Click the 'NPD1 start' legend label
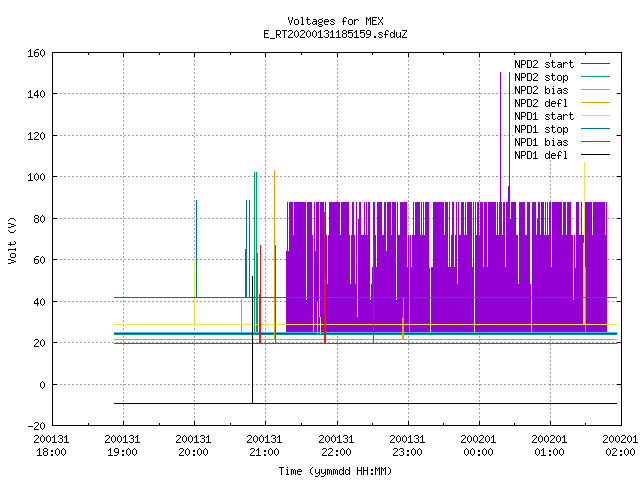 (x=544, y=116)
